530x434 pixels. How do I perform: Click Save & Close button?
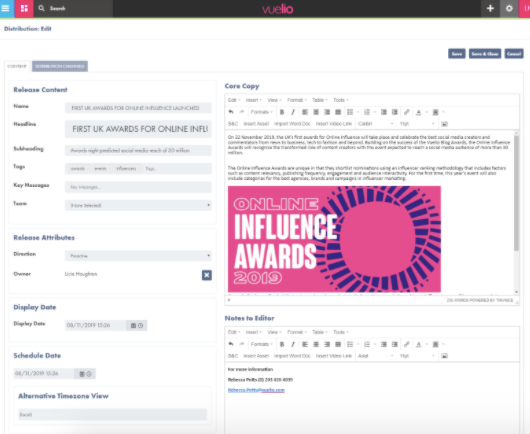(485, 54)
